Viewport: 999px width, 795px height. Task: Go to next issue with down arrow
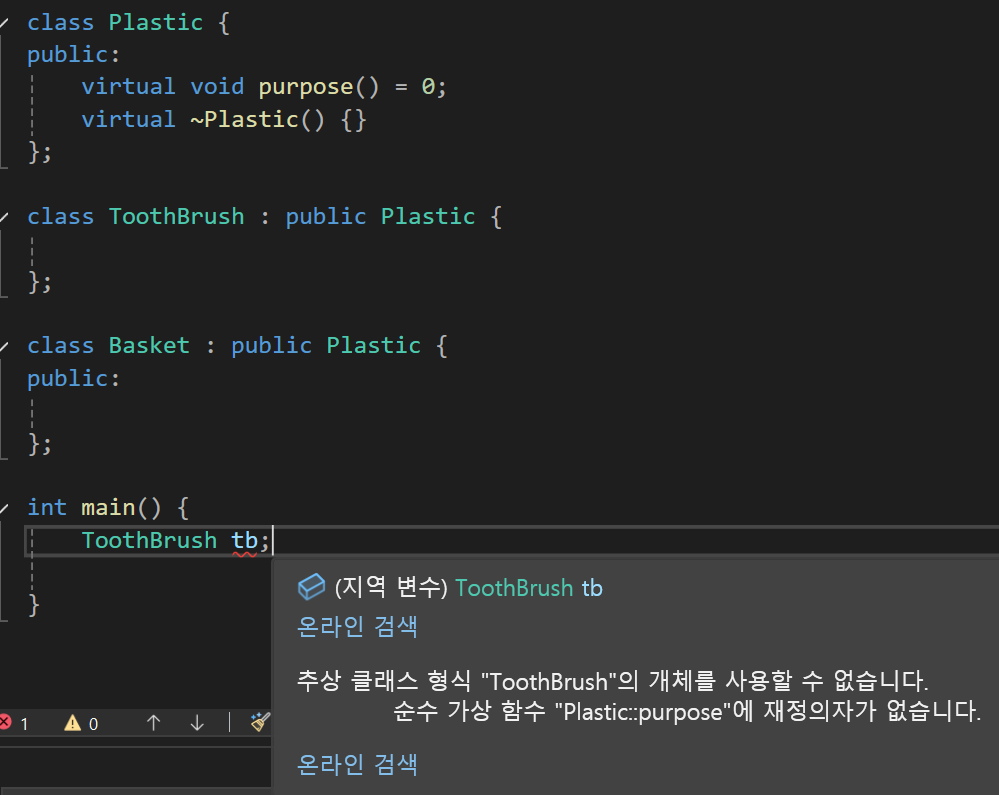click(x=198, y=722)
